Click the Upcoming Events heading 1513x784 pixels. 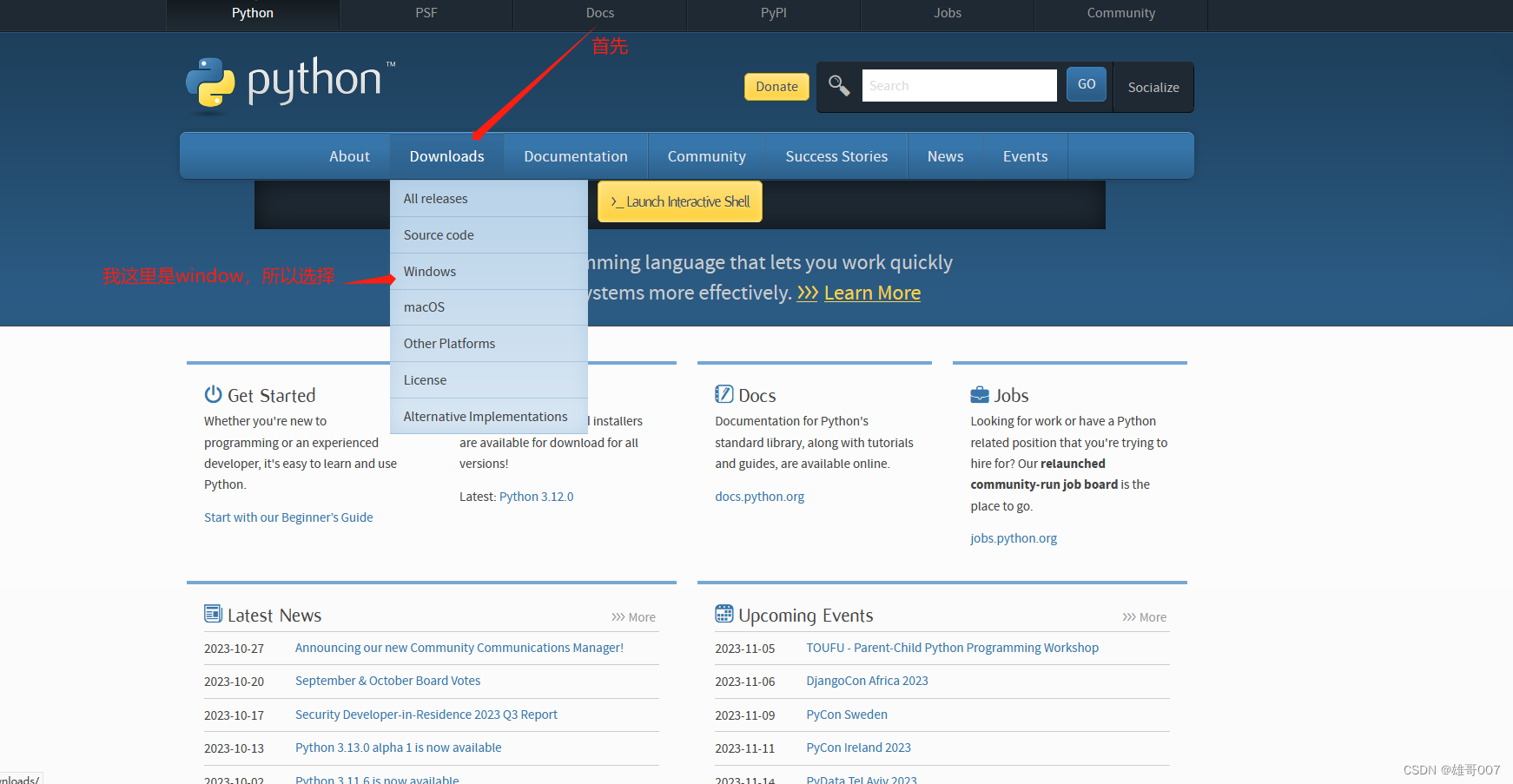click(805, 616)
